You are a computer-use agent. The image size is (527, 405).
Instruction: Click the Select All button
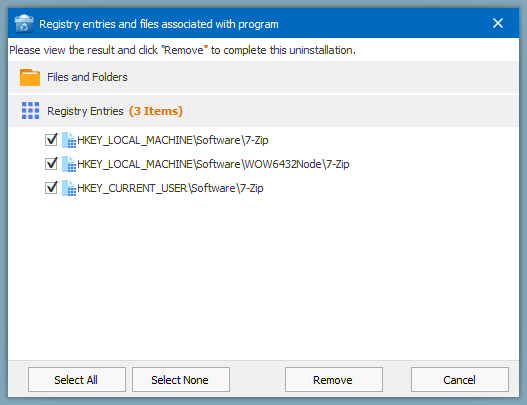pyautogui.click(x=77, y=379)
